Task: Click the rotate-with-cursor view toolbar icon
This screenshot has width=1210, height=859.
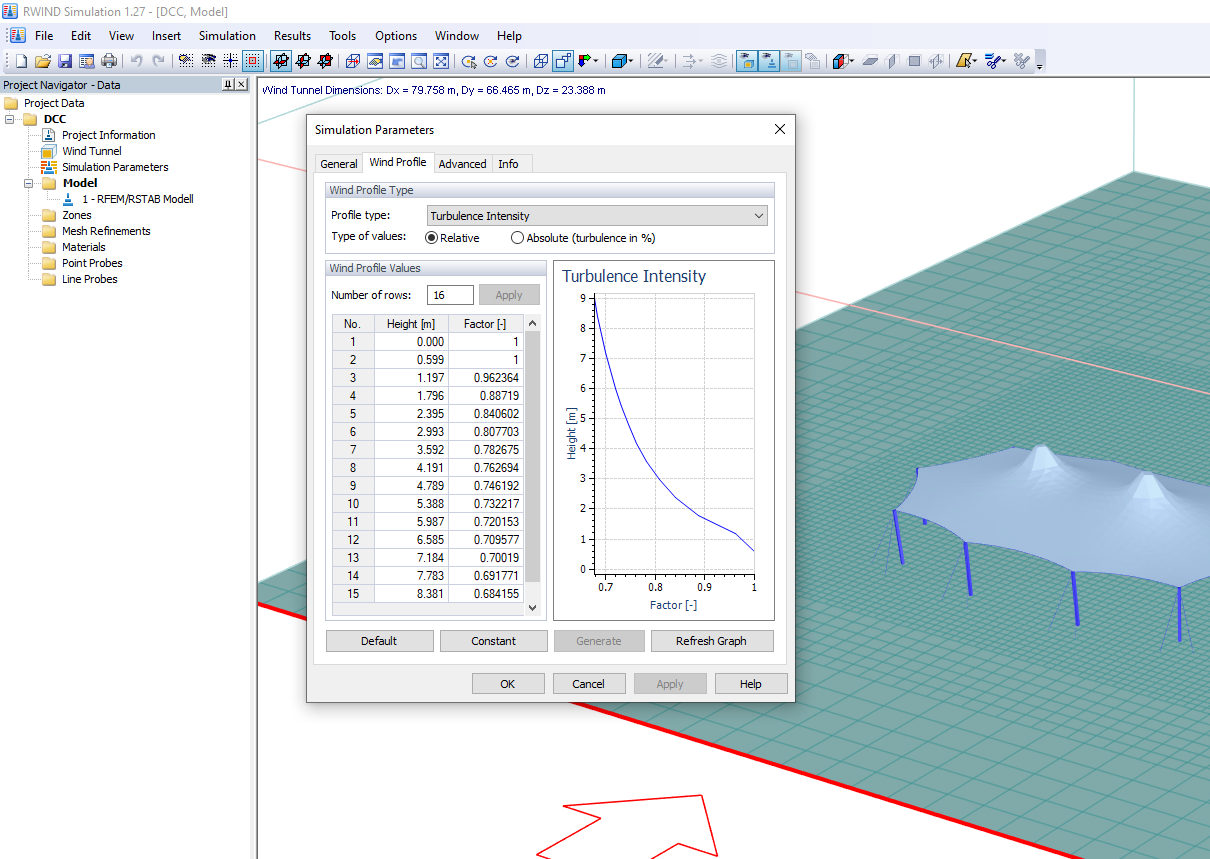Action: tap(469, 61)
